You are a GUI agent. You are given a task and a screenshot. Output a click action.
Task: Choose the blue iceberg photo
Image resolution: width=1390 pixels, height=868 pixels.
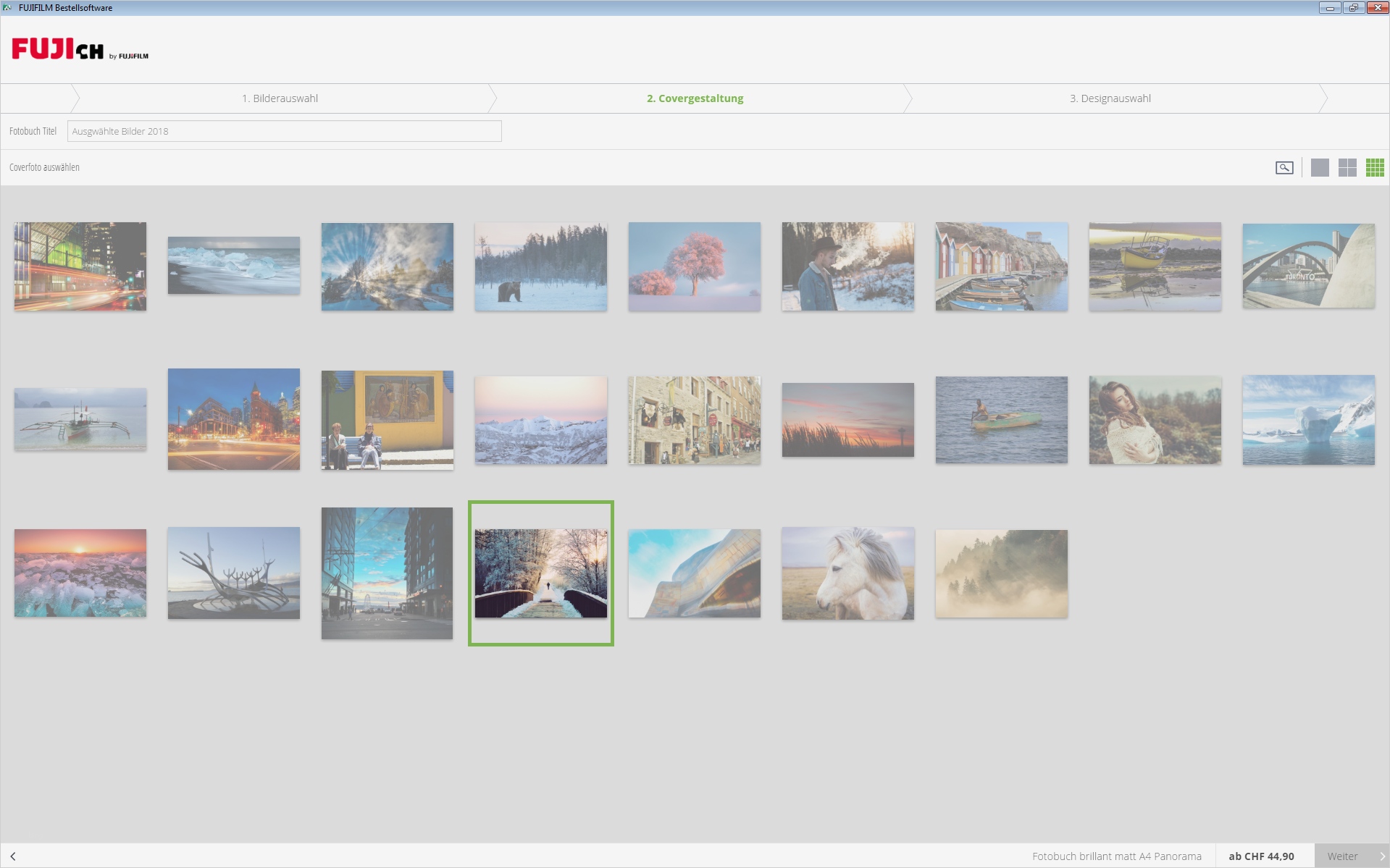[x=1309, y=420]
